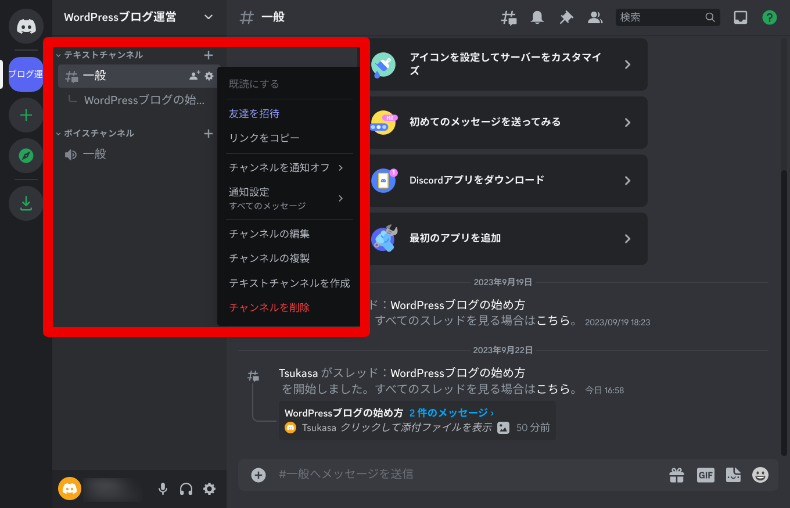Open the 2件のメッセージ thread link
Image resolution: width=790 pixels, height=508 pixels.
(x=451, y=413)
